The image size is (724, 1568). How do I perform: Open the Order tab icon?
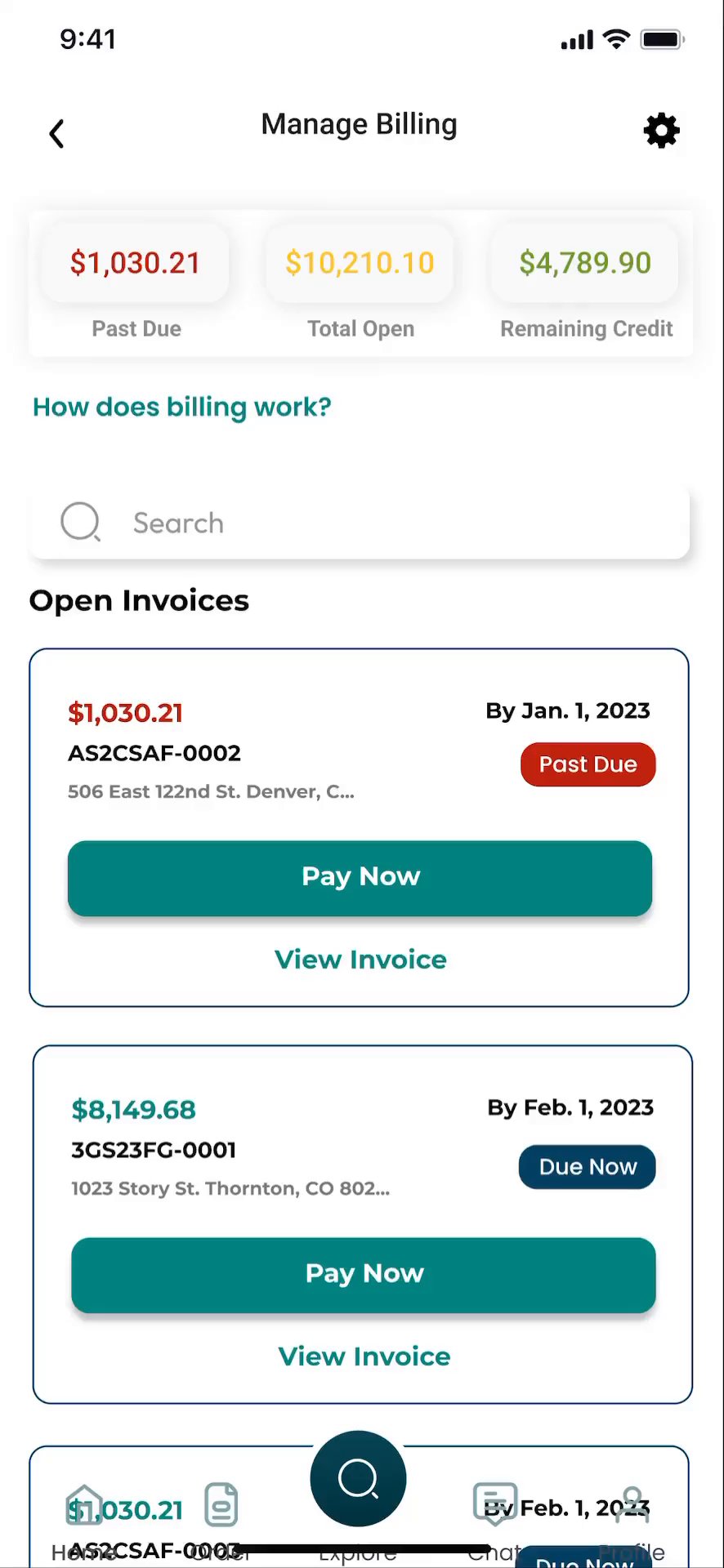tap(221, 1505)
